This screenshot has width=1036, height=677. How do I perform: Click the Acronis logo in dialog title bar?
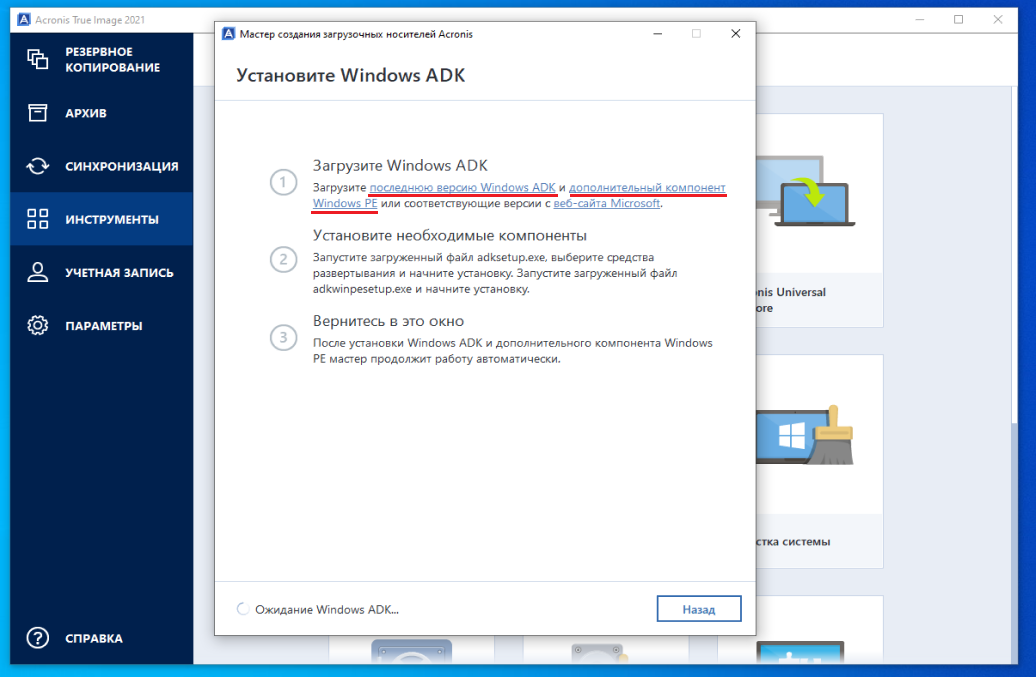click(229, 34)
